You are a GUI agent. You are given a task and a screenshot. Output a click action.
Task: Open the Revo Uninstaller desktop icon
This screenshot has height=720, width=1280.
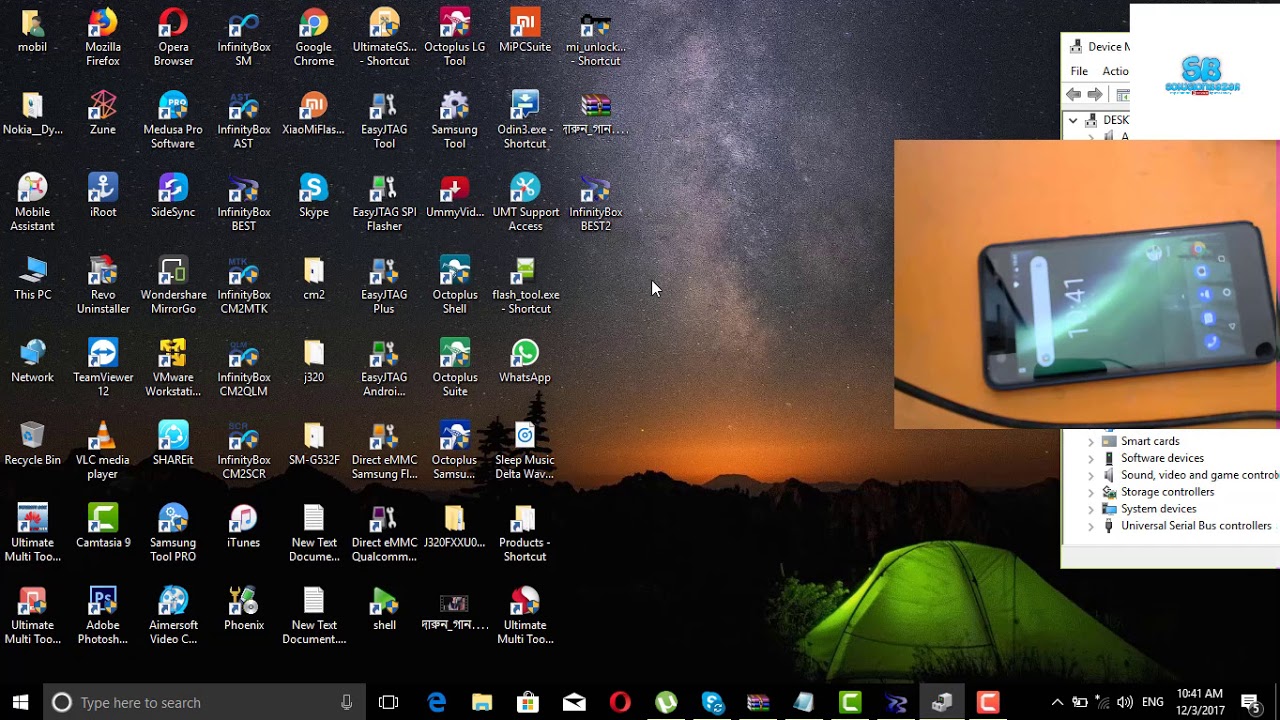(103, 286)
